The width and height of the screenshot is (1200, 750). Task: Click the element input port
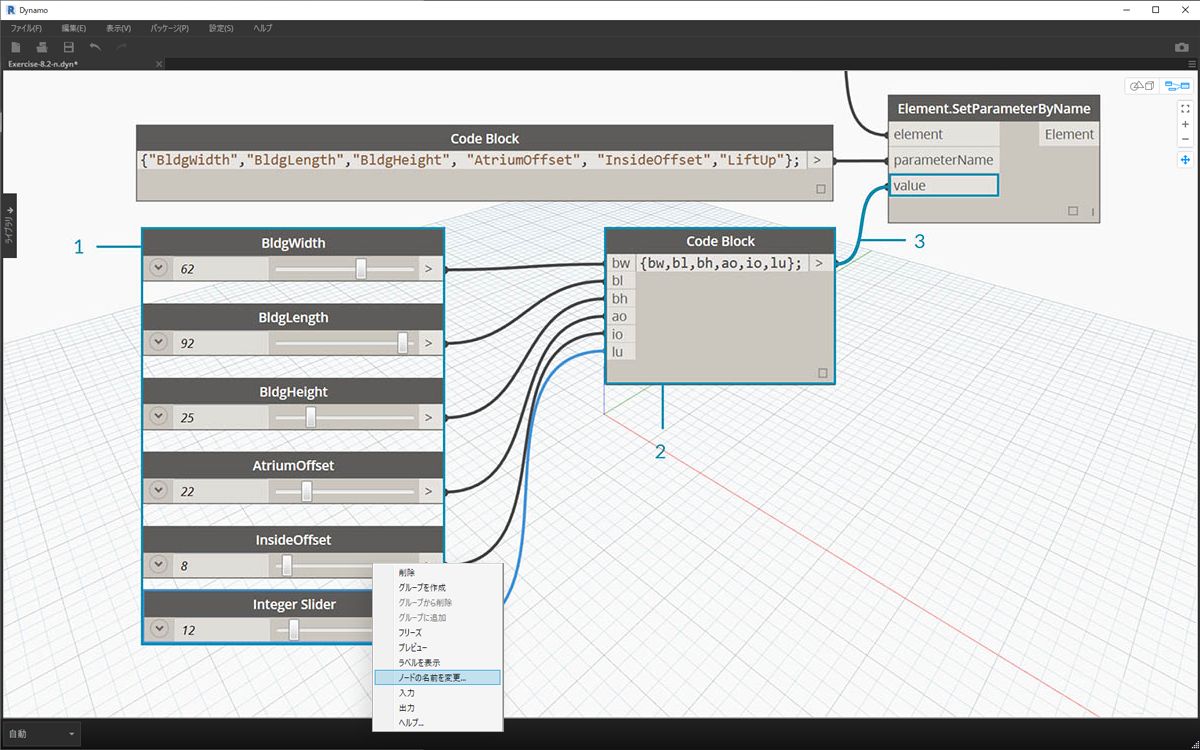click(x=943, y=134)
